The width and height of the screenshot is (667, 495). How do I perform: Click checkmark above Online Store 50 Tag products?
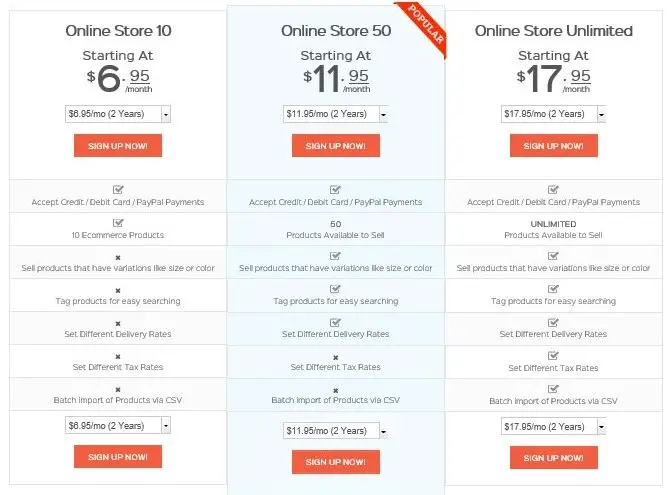pos(335,289)
